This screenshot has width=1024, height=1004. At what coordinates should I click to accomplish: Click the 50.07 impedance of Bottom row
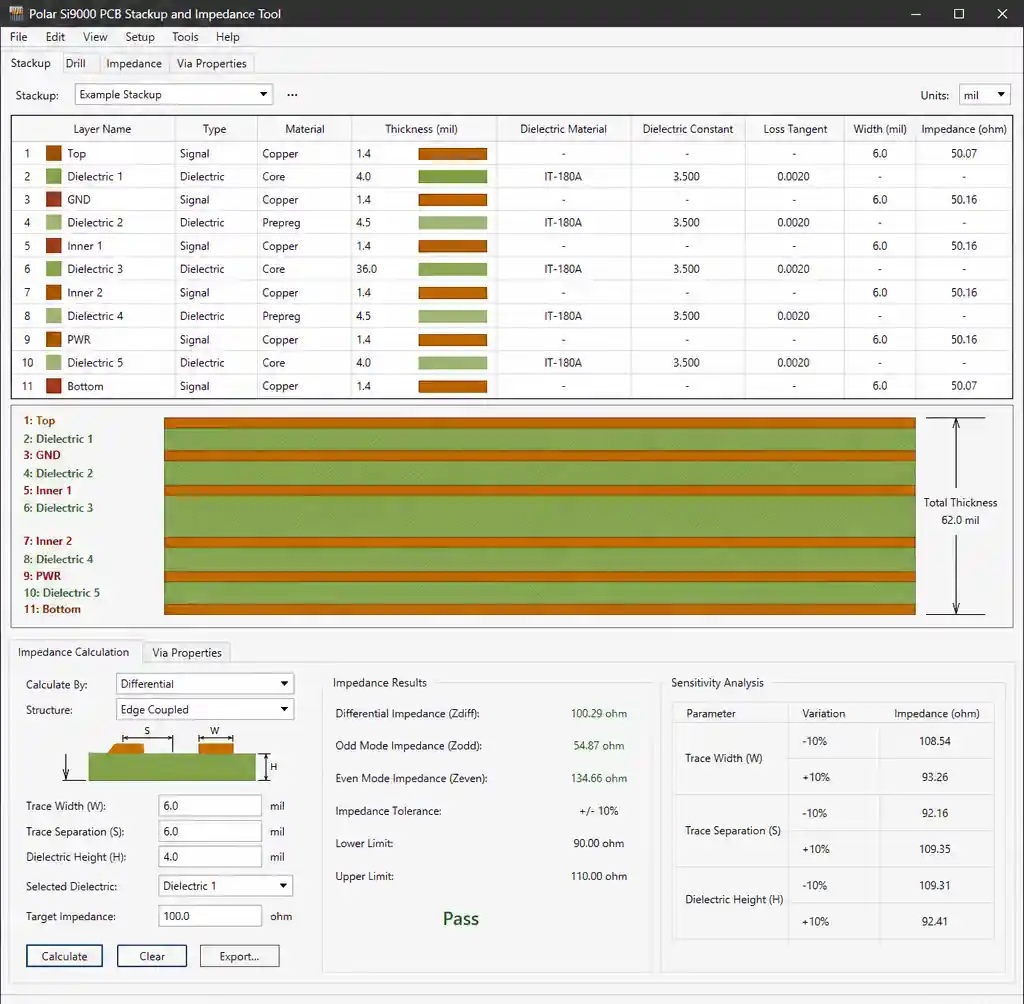[x=964, y=386]
